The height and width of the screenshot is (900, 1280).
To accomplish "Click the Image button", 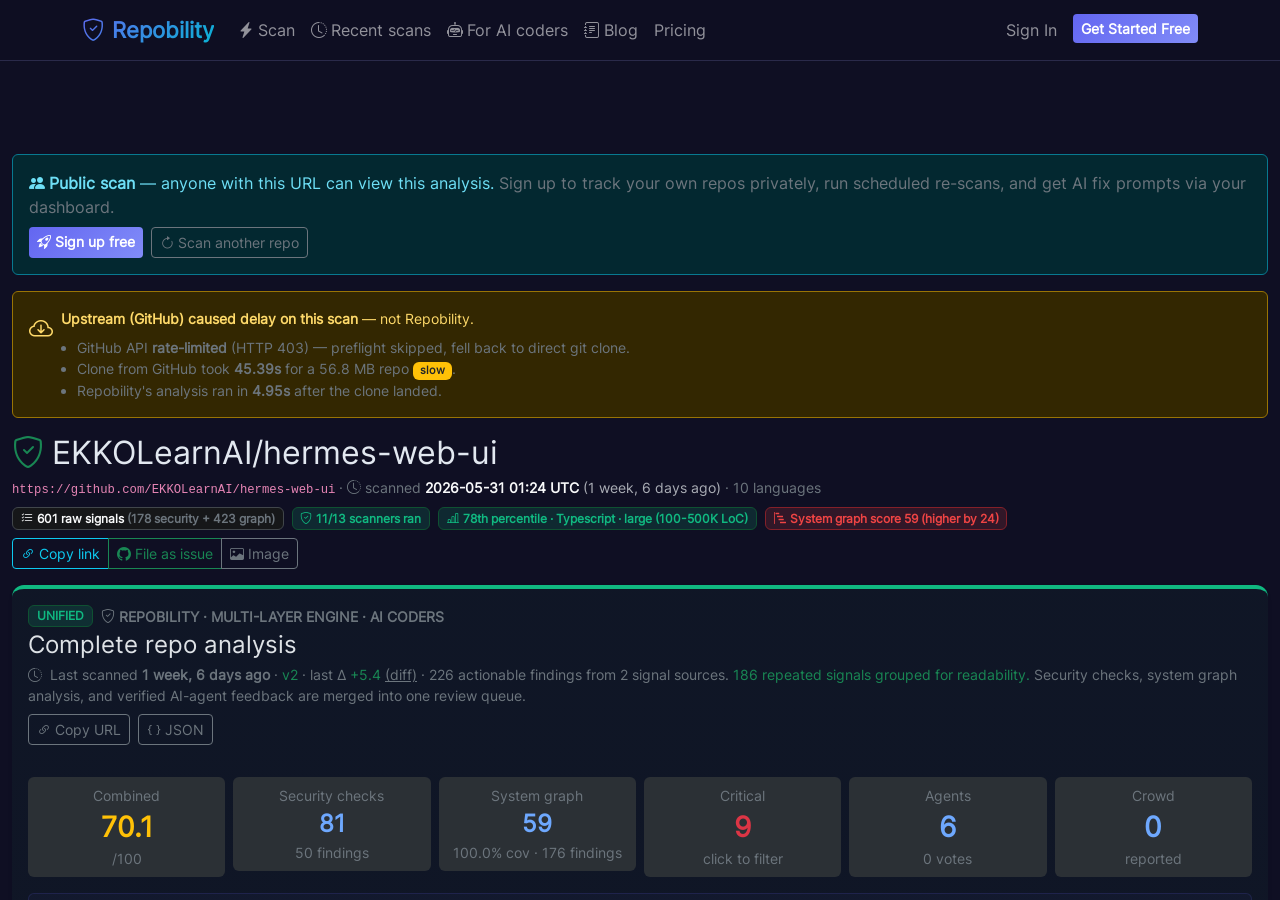I will tap(259, 554).
